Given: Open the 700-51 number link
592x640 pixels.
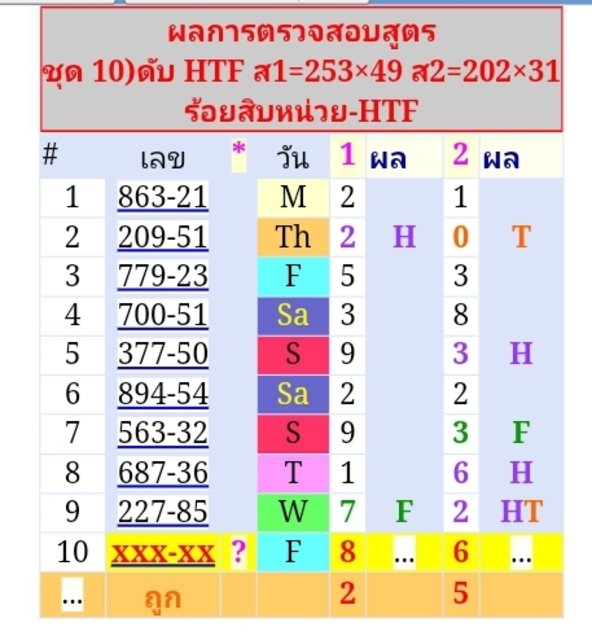Looking at the screenshot, I should click(163, 316).
